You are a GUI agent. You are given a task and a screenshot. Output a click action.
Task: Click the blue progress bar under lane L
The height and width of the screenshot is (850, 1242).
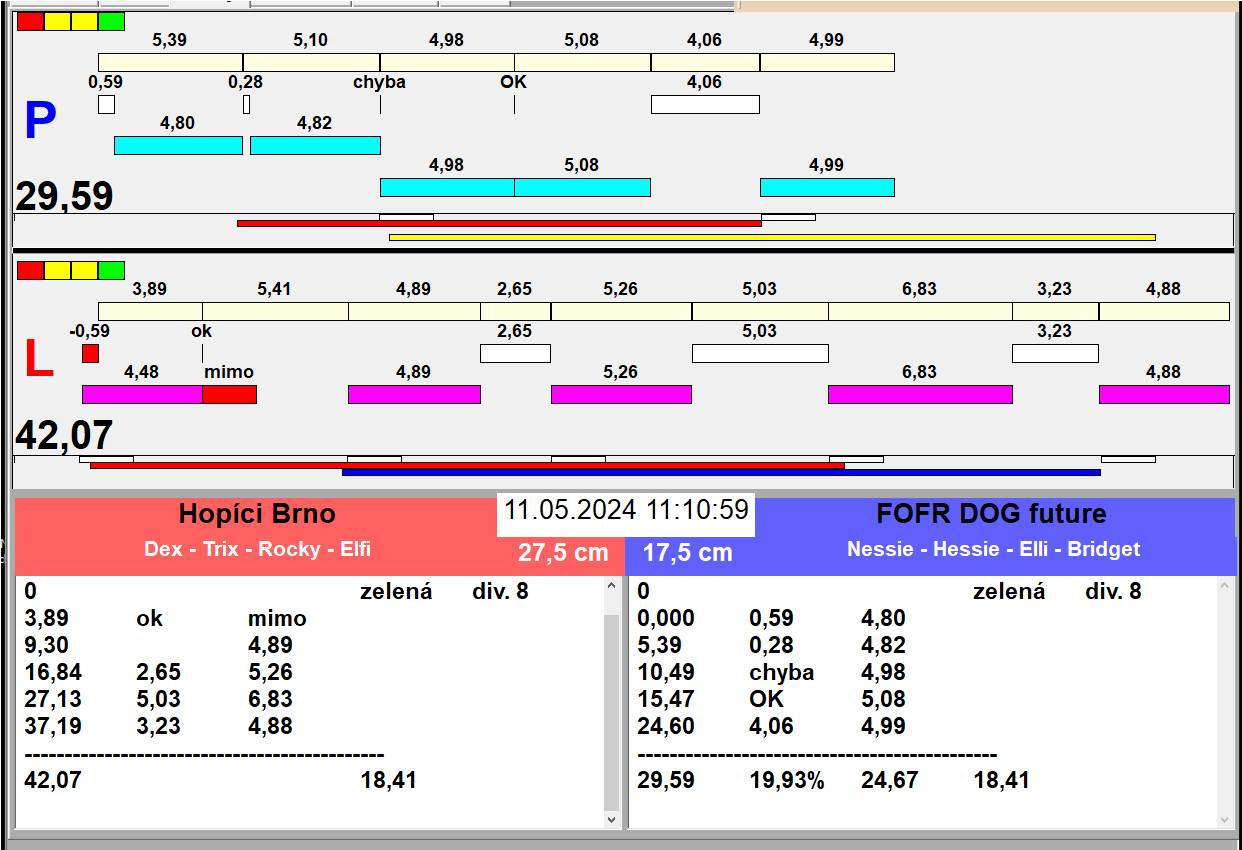click(x=721, y=472)
